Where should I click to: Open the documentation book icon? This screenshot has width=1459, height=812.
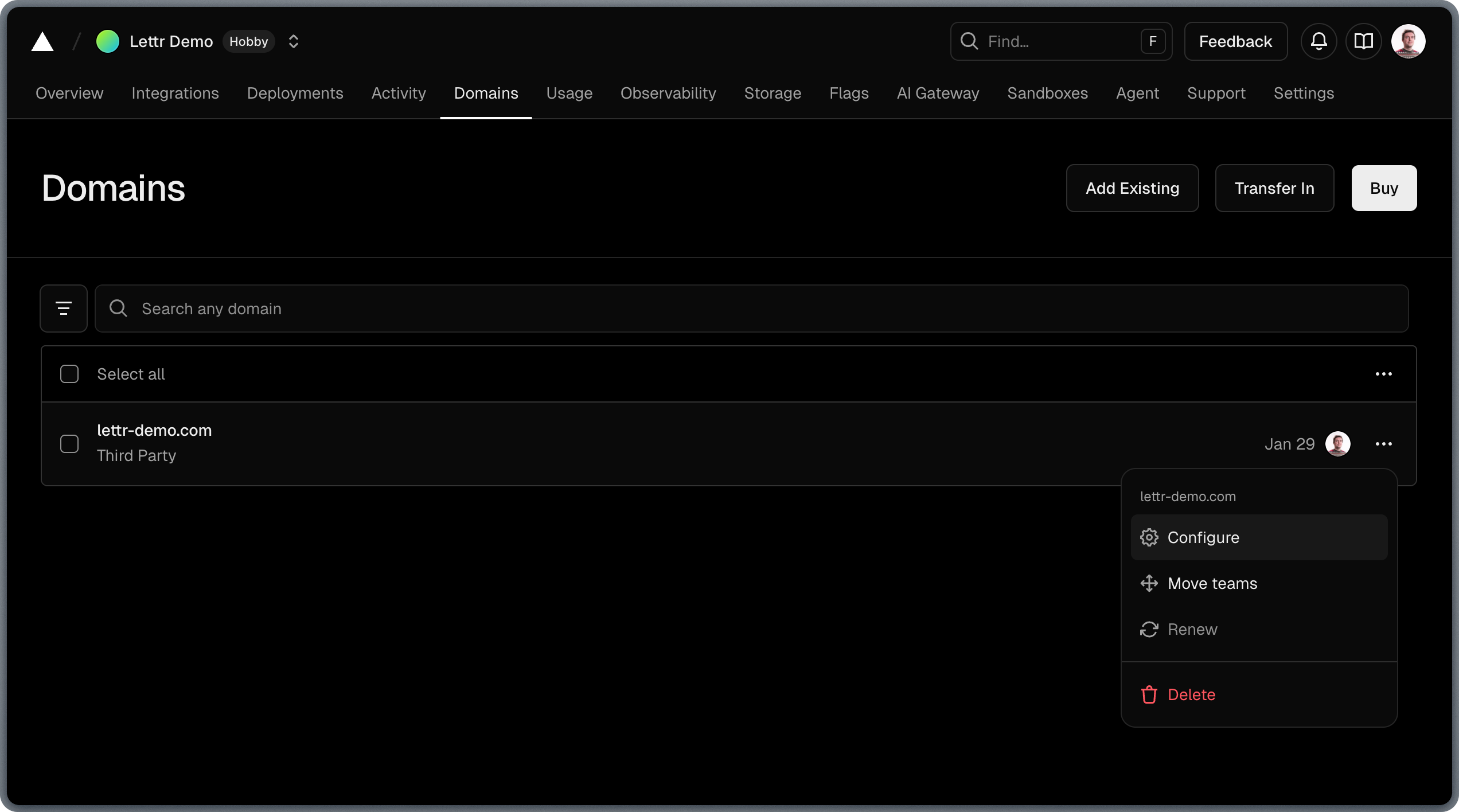tap(1364, 41)
